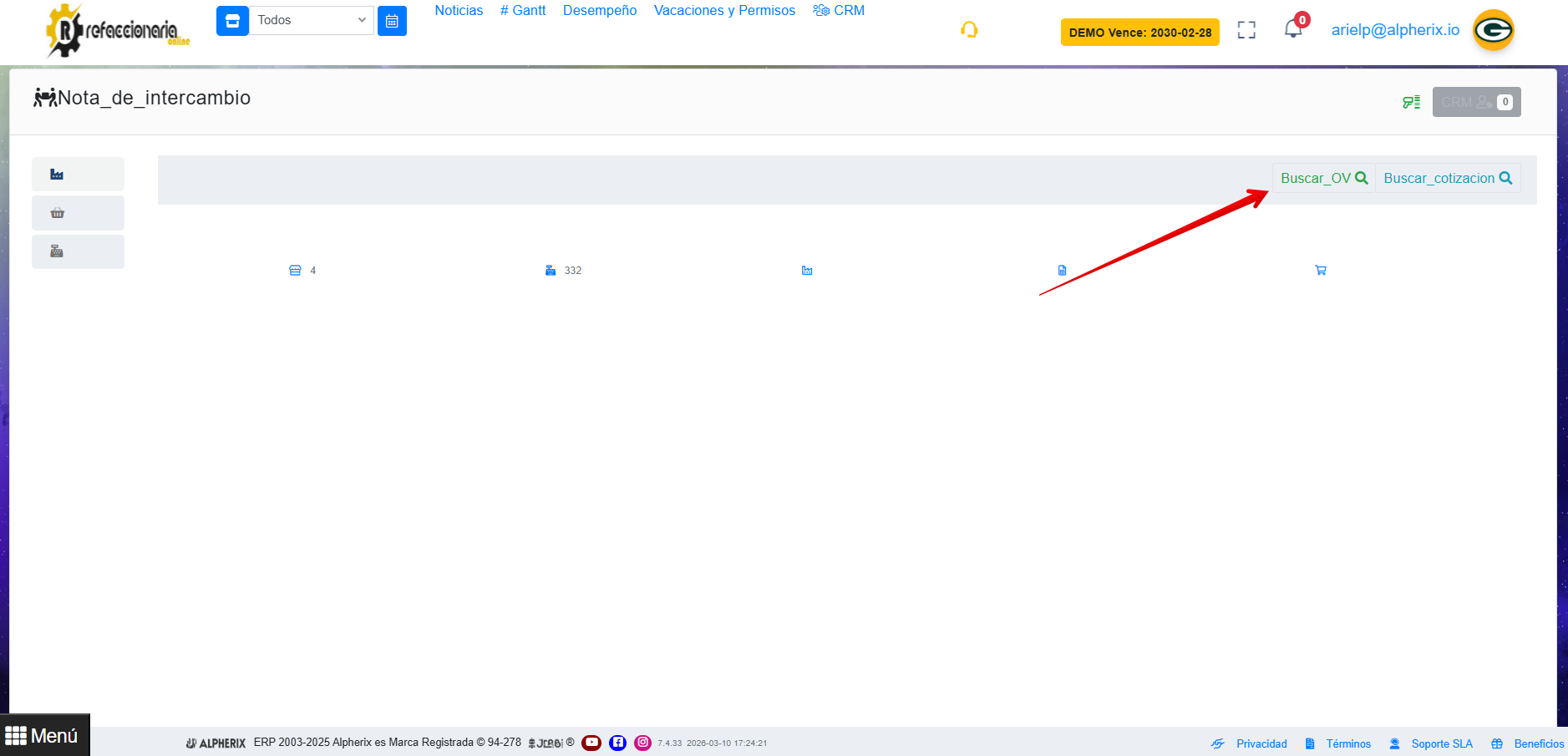
Task: Open notifications from the bell icon
Action: point(1293,29)
